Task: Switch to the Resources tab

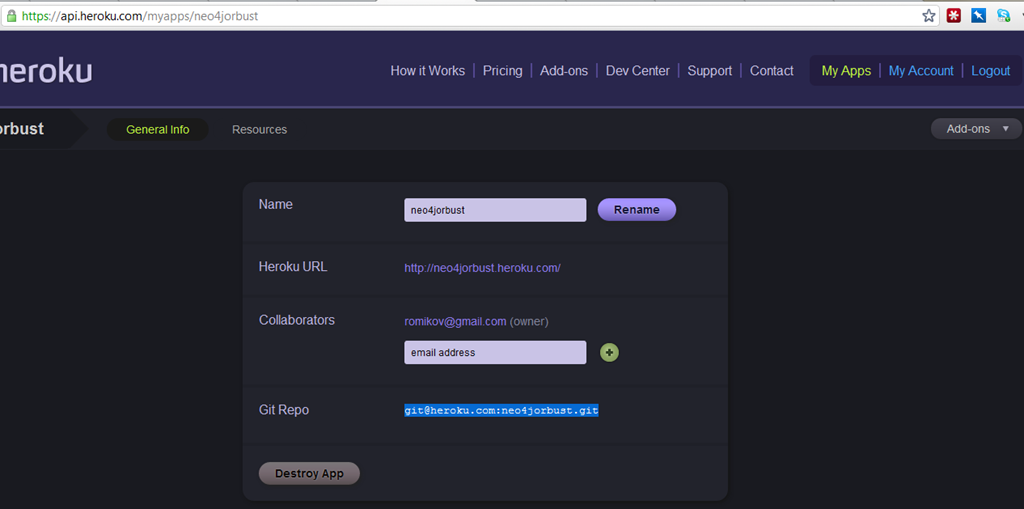Action: [x=259, y=130]
